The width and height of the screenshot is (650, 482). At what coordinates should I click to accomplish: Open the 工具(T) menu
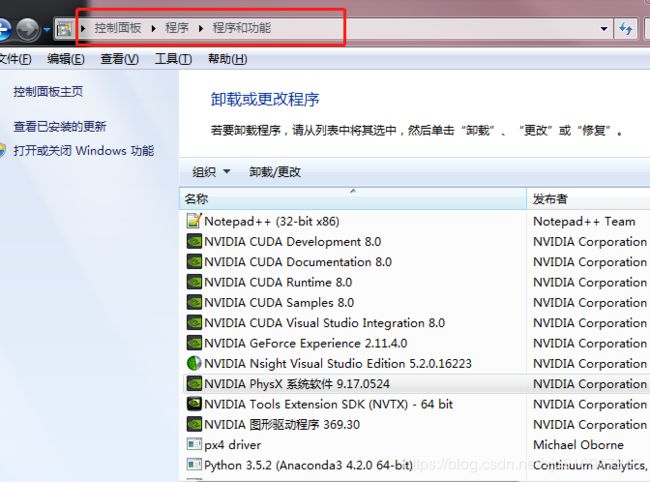coord(173,59)
